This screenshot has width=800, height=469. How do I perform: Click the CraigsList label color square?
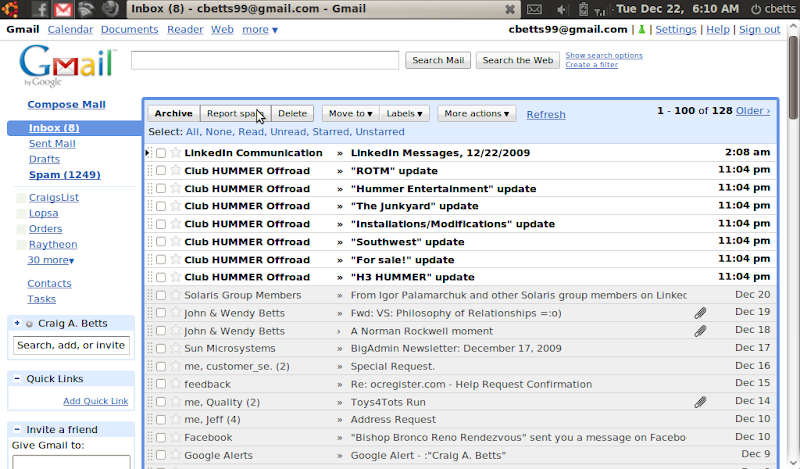(21, 198)
